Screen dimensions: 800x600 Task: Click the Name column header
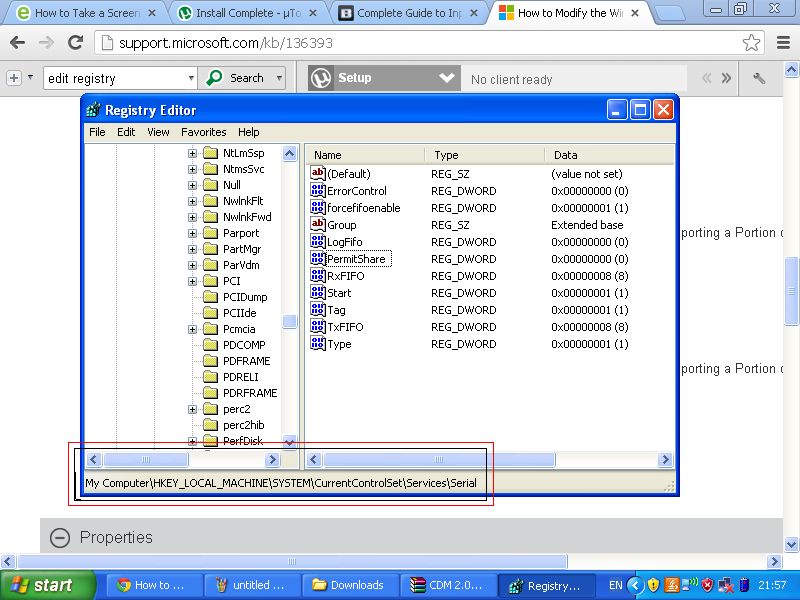366,155
